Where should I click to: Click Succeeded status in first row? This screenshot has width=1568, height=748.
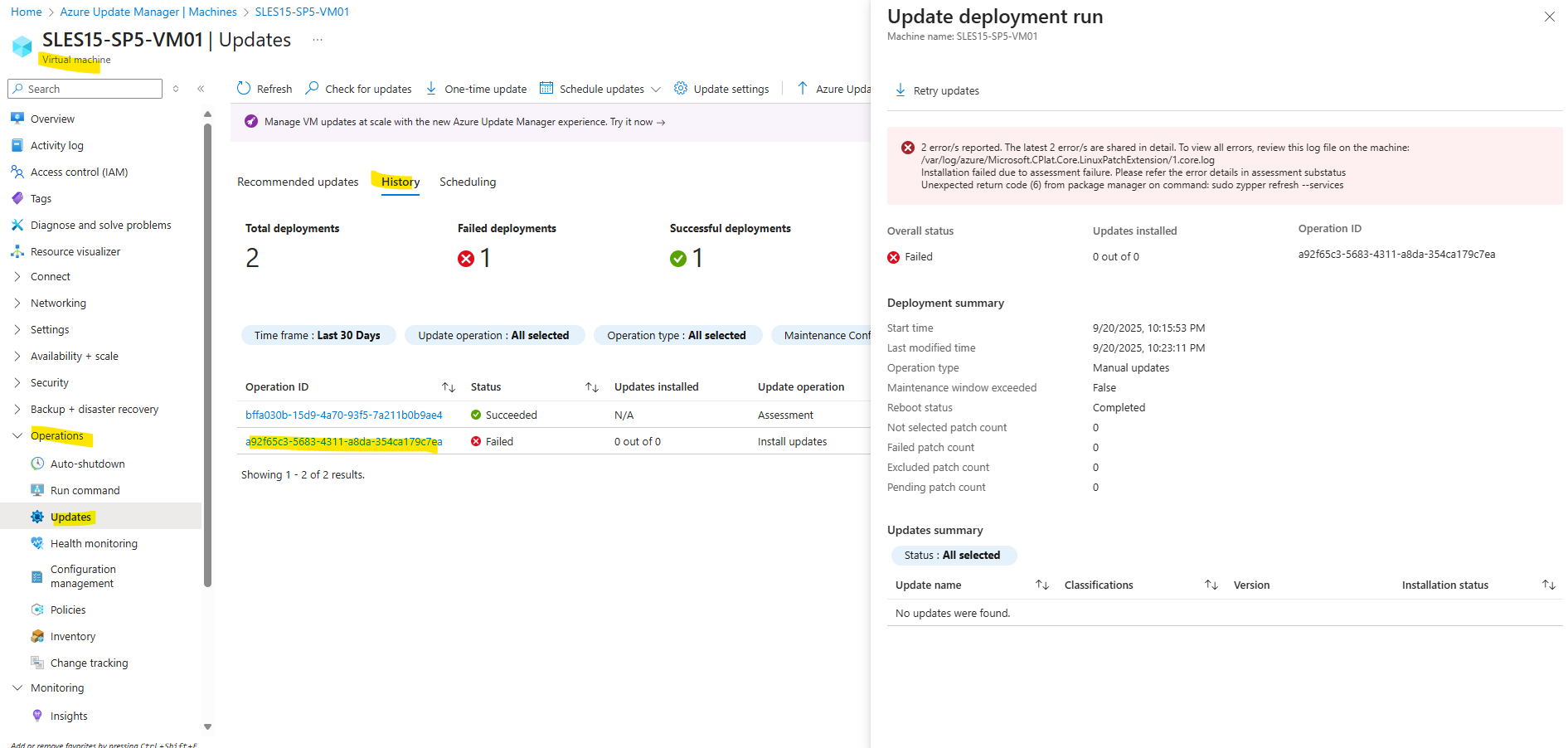[x=504, y=415]
